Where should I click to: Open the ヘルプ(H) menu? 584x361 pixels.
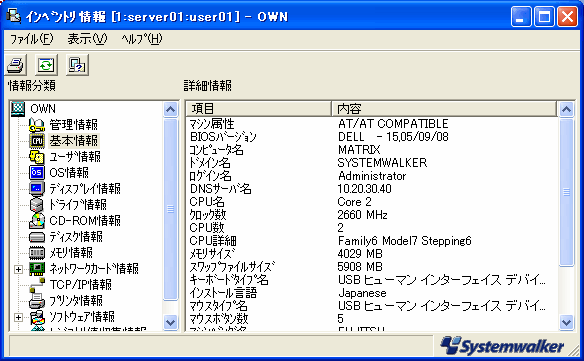click(x=142, y=39)
